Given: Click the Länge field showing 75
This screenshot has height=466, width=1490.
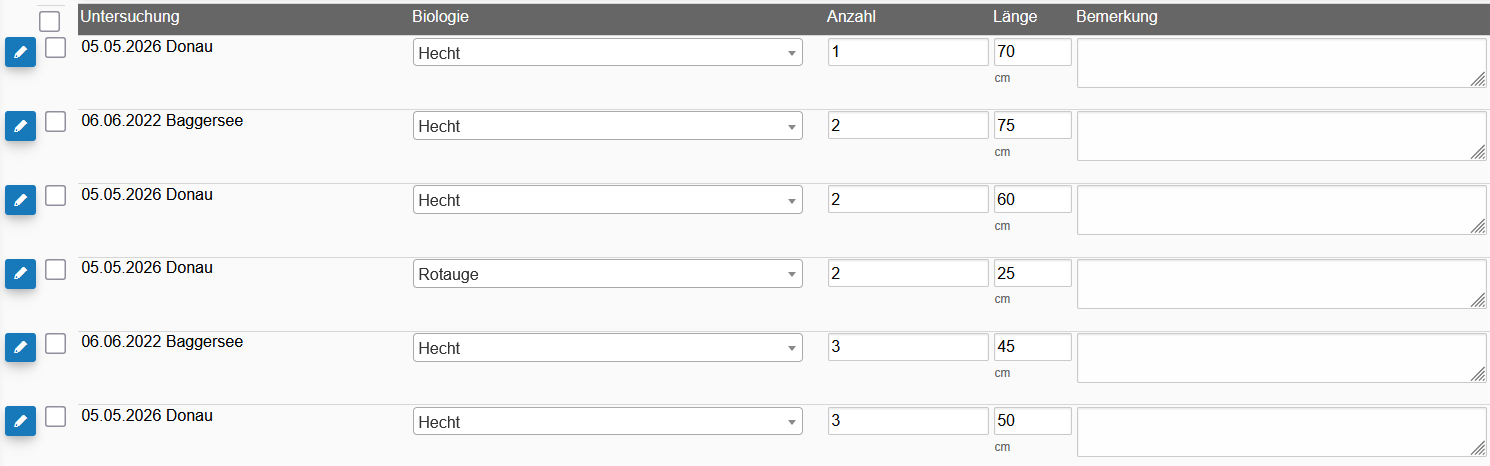Looking at the screenshot, I should pyautogui.click(x=1032, y=125).
